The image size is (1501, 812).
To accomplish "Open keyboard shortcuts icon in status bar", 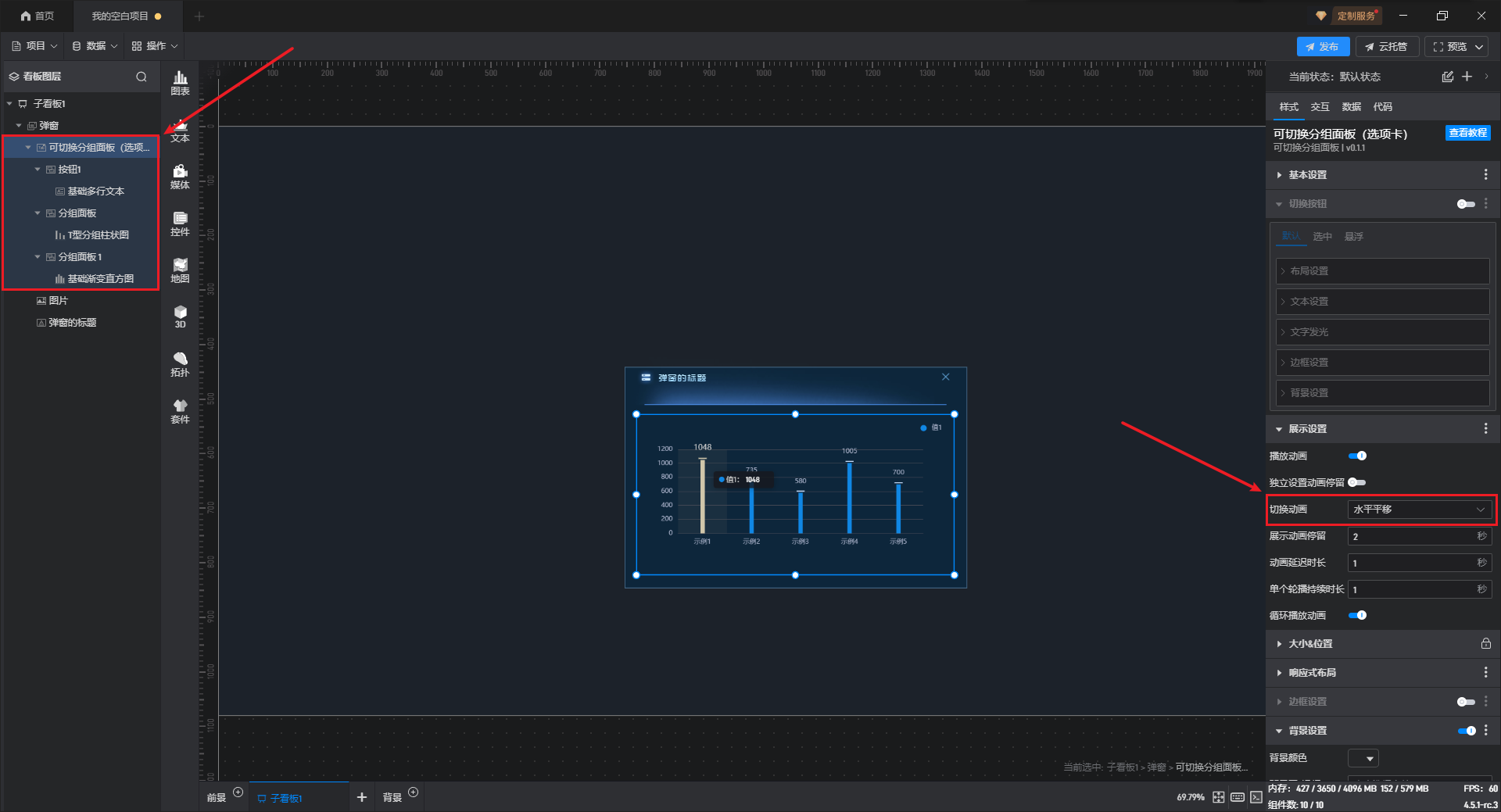I will point(1238,797).
